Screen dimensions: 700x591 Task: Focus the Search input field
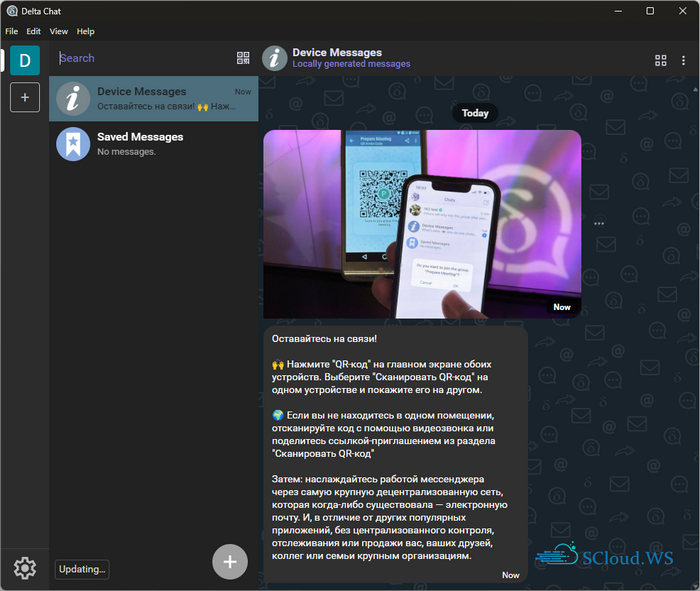pyautogui.click(x=140, y=59)
